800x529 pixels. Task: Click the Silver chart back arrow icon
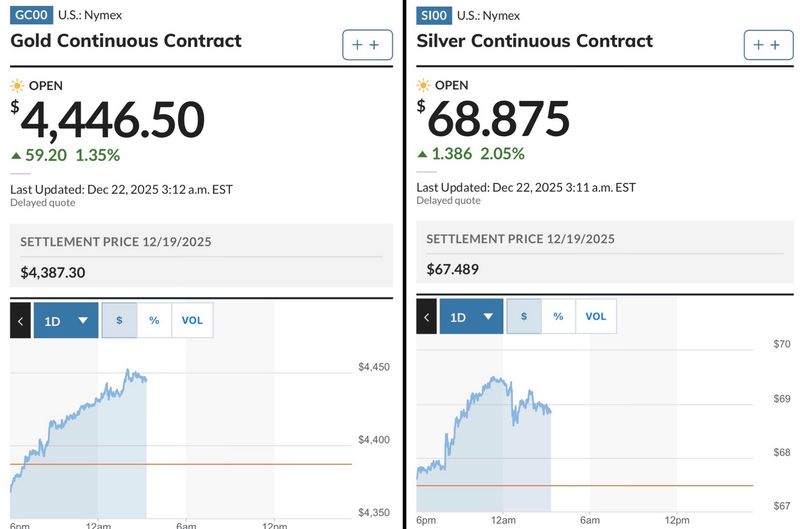427,317
